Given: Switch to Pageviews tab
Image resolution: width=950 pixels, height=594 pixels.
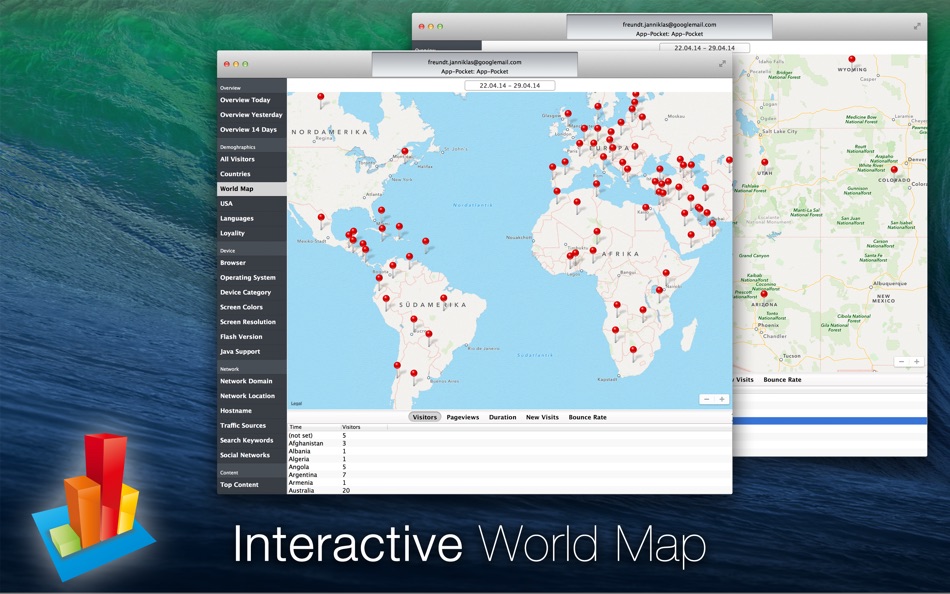Looking at the screenshot, I should point(463,417).
